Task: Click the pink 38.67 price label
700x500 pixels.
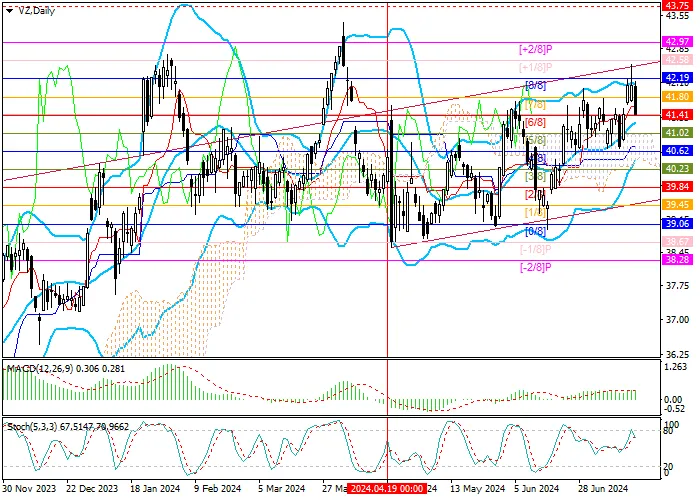Action: [x=677, y=242]
